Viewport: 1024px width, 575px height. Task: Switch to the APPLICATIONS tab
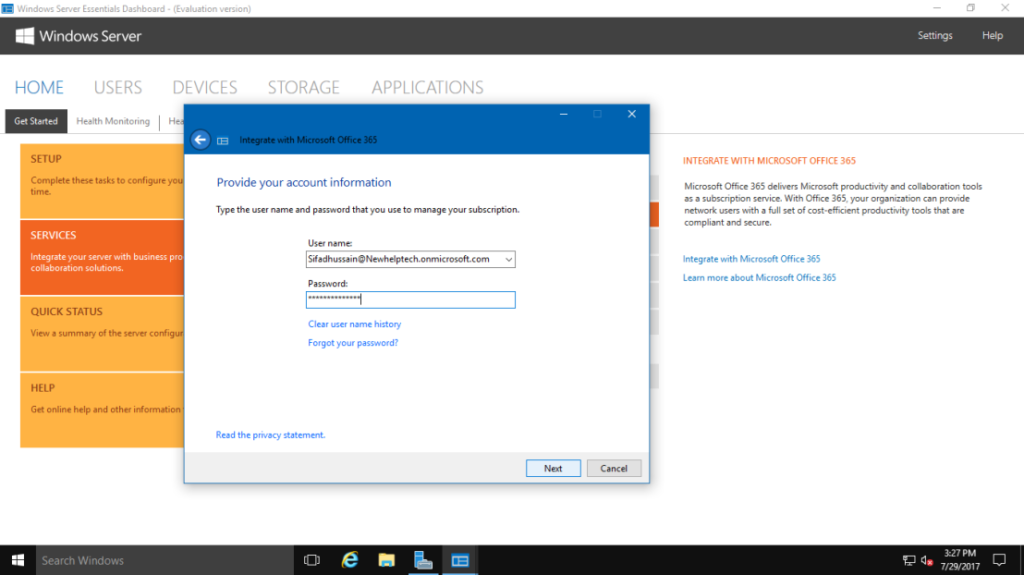[428, 88]
